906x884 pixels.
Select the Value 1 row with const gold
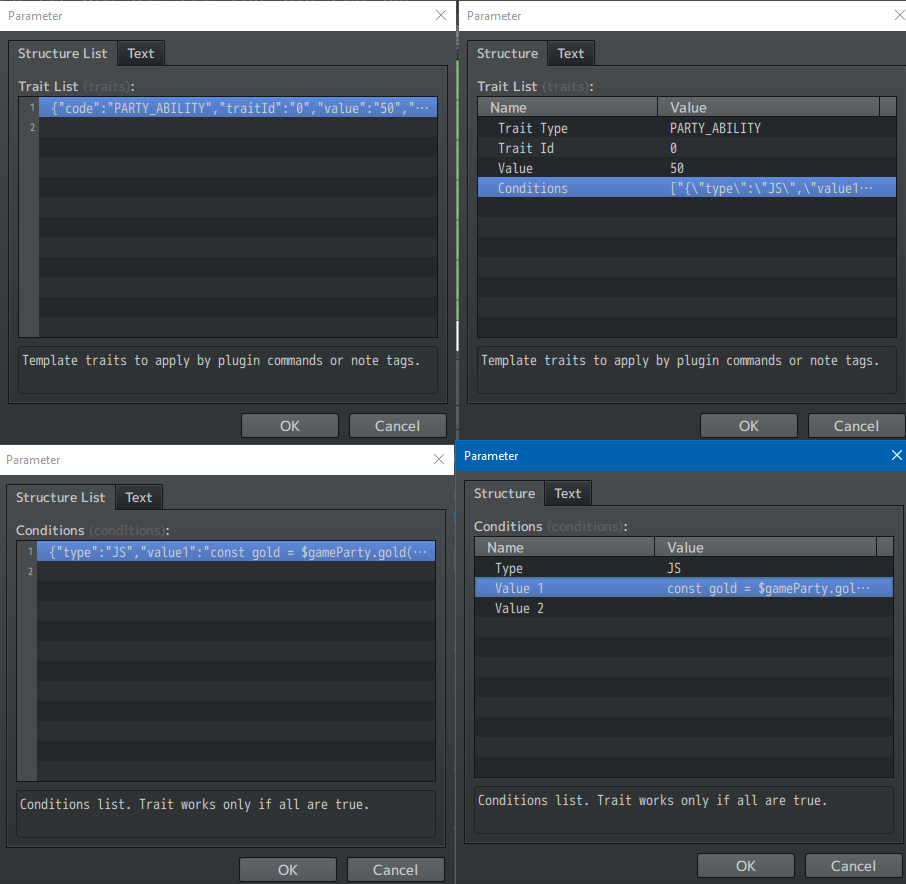[x=684, y=588]
